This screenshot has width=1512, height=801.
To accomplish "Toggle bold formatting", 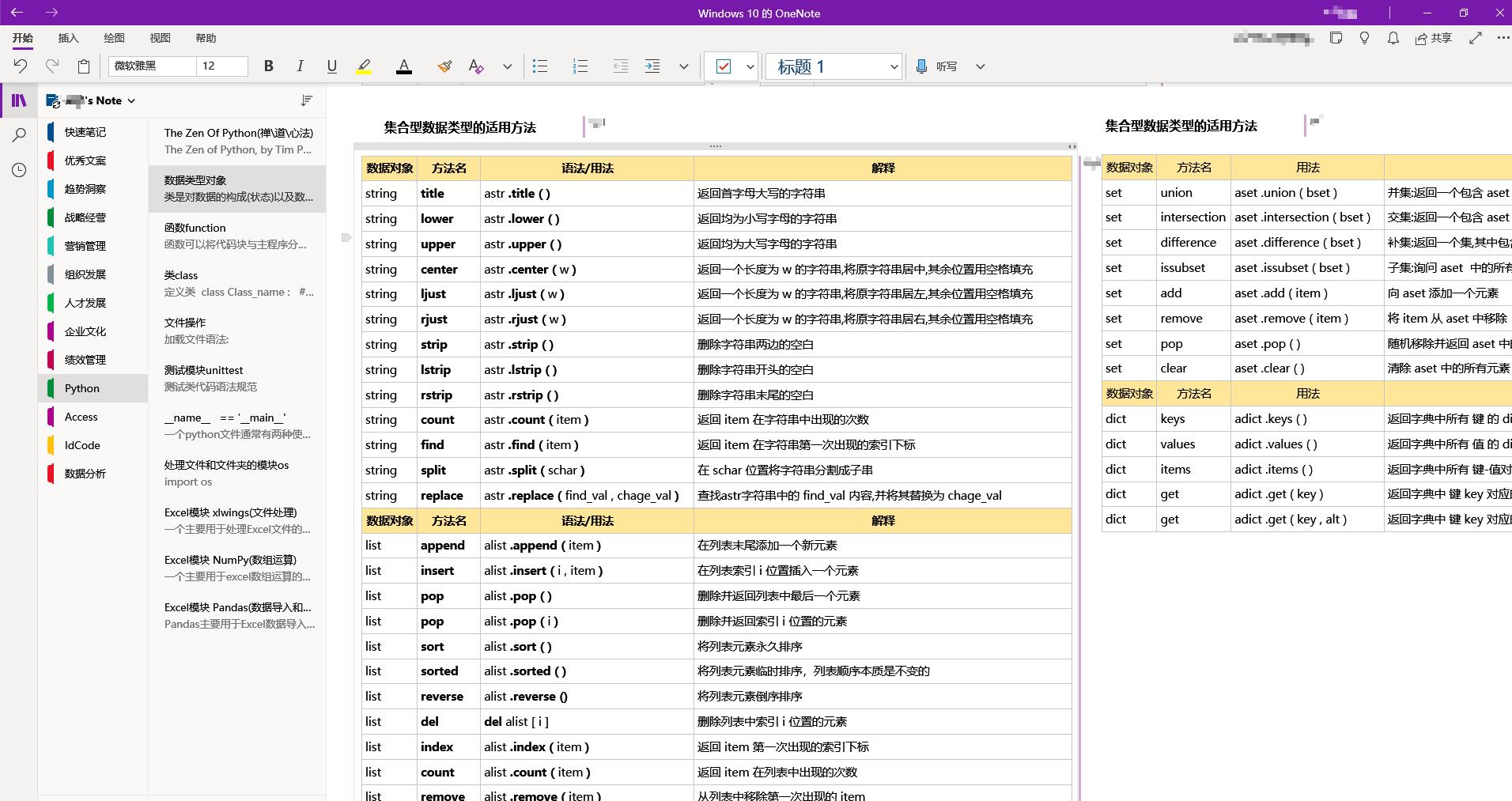I will (x=269, y=66).
